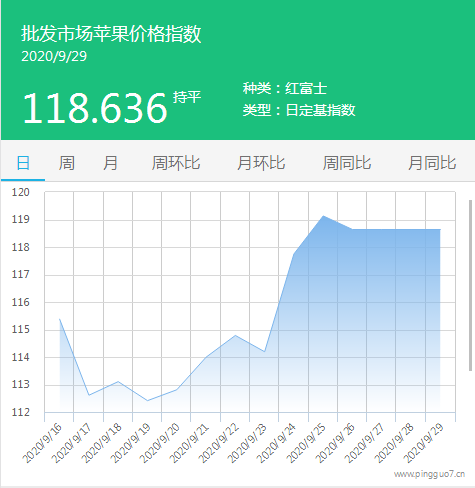Select the 周同比 tab
Image resolution: width=475 pixels, height=488 pixels.
pos(347,163)
